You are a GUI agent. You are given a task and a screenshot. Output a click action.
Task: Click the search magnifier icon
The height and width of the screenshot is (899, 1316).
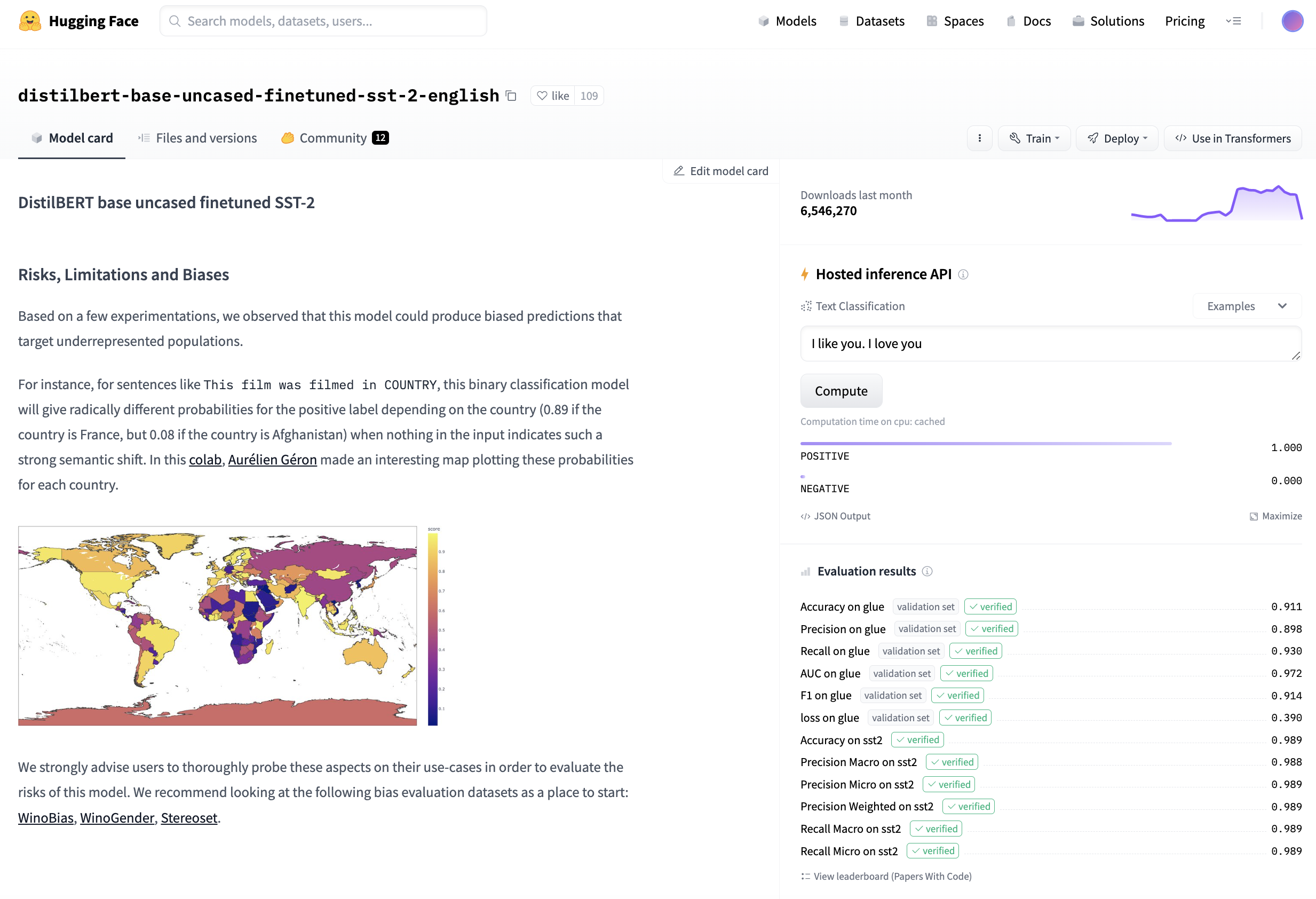tap(175, 21)
